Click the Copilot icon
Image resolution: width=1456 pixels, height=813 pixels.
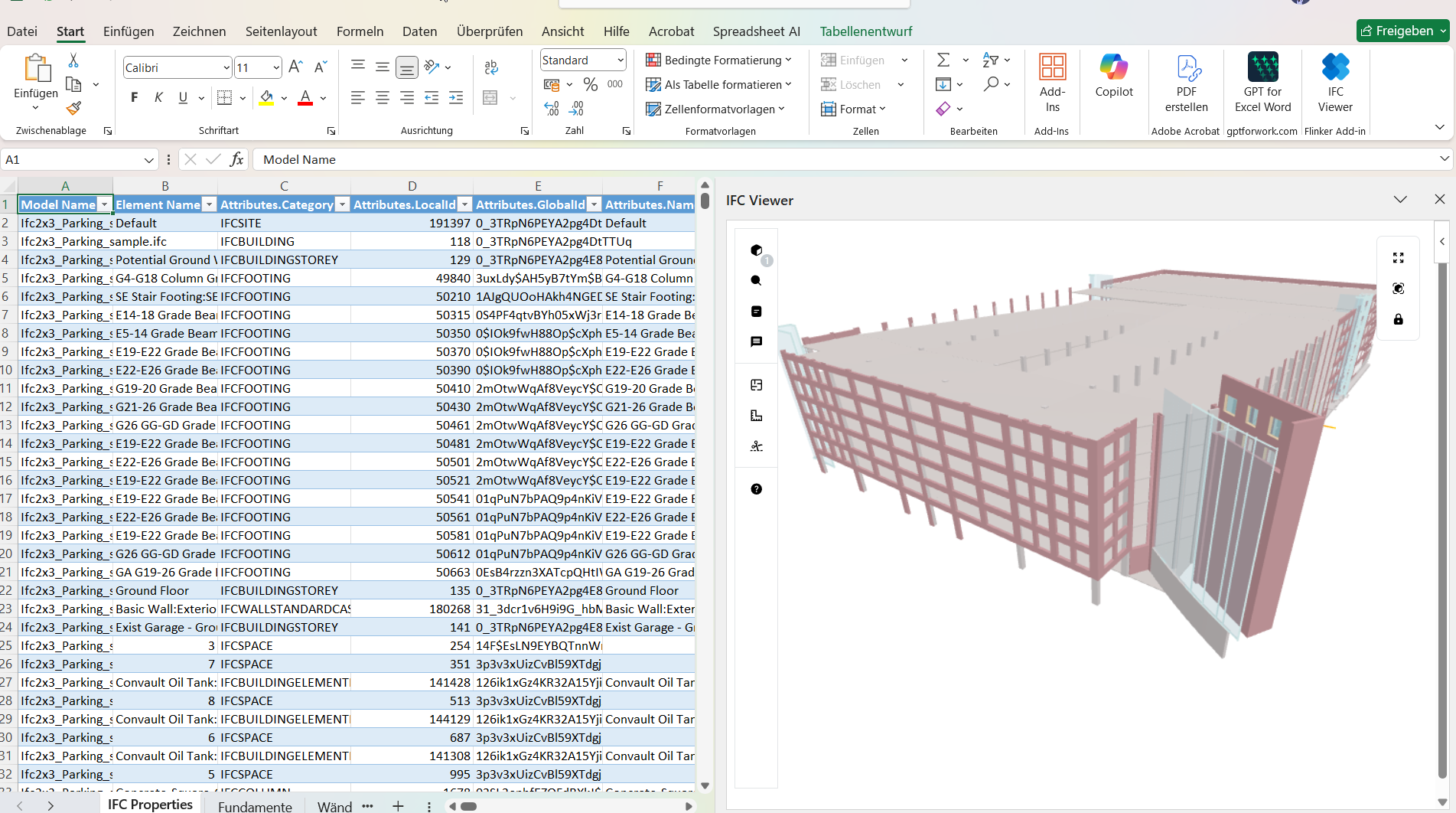pos(1114,77)
